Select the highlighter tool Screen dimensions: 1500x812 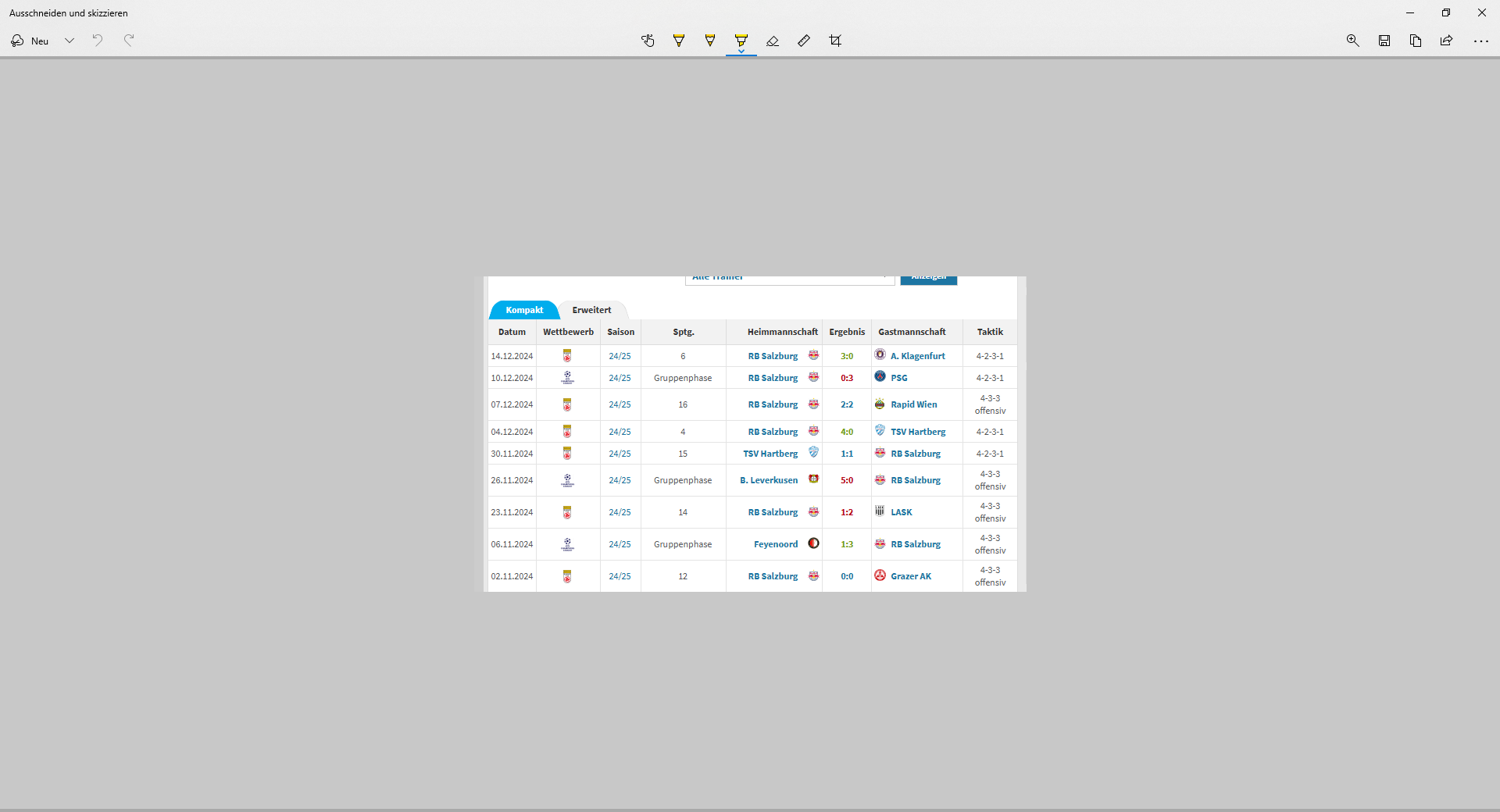click(x=741, y=41)
